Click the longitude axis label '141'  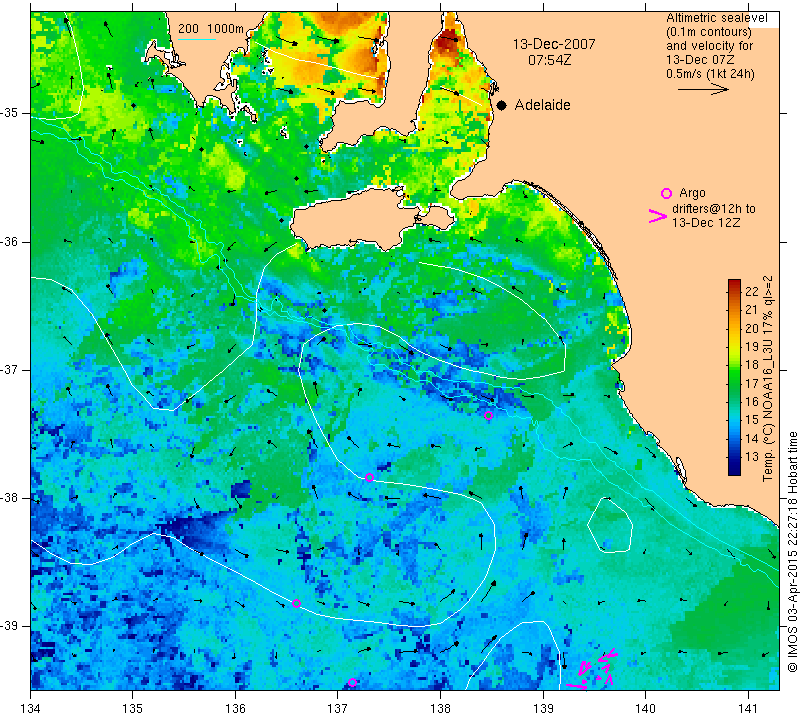click(748, 709)
